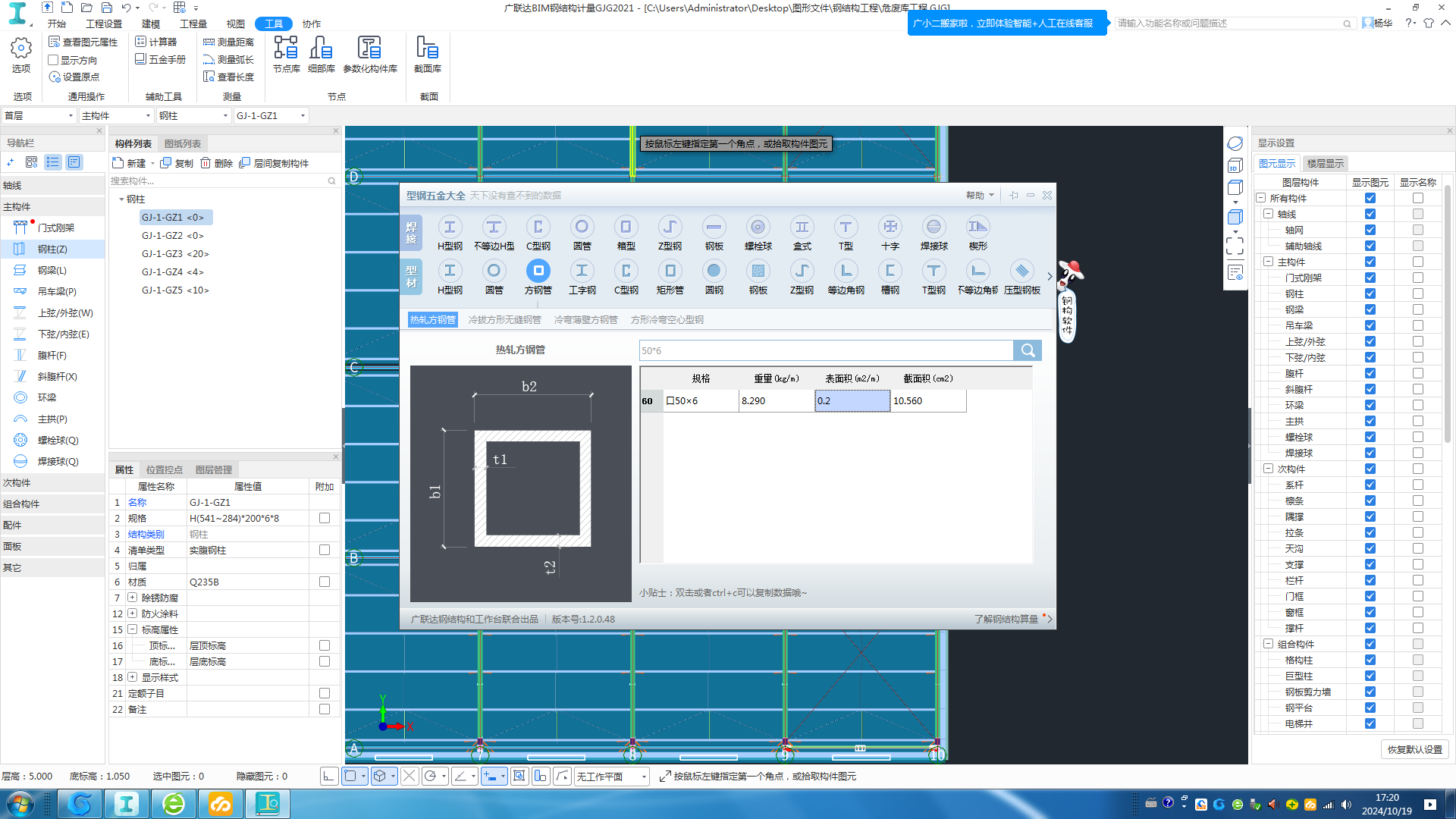The height and width of the screenshot is (819, 1456).
Task: Switch to 位置控点 tab
Action: click(x=164, y=469)
